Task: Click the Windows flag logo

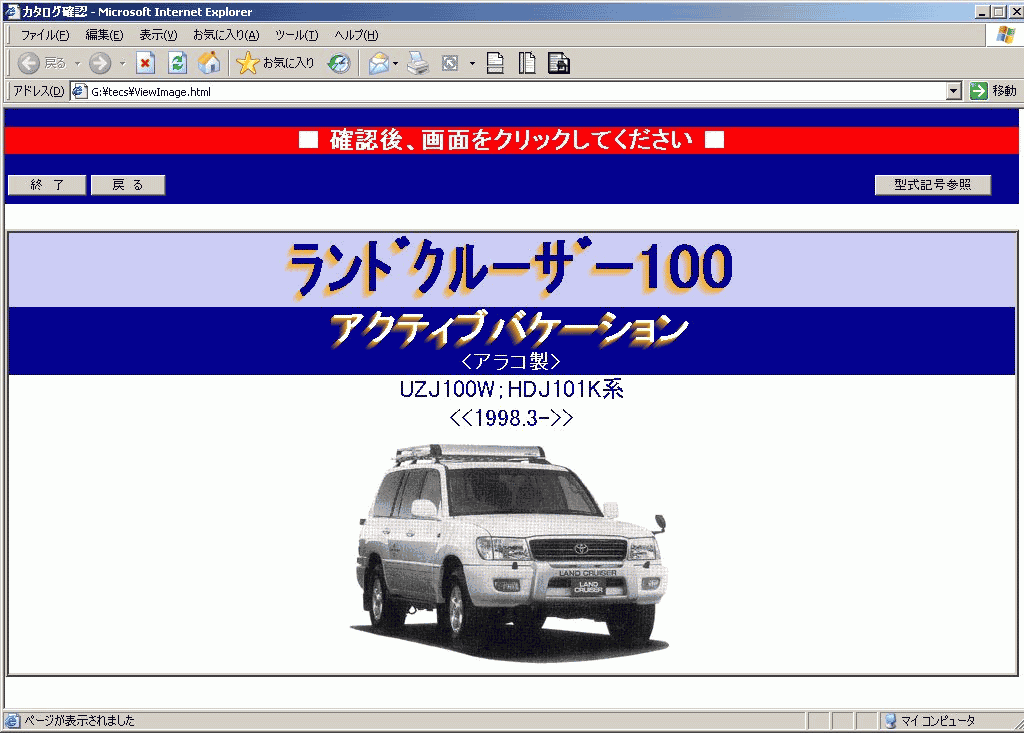Action: point(1006,35)
